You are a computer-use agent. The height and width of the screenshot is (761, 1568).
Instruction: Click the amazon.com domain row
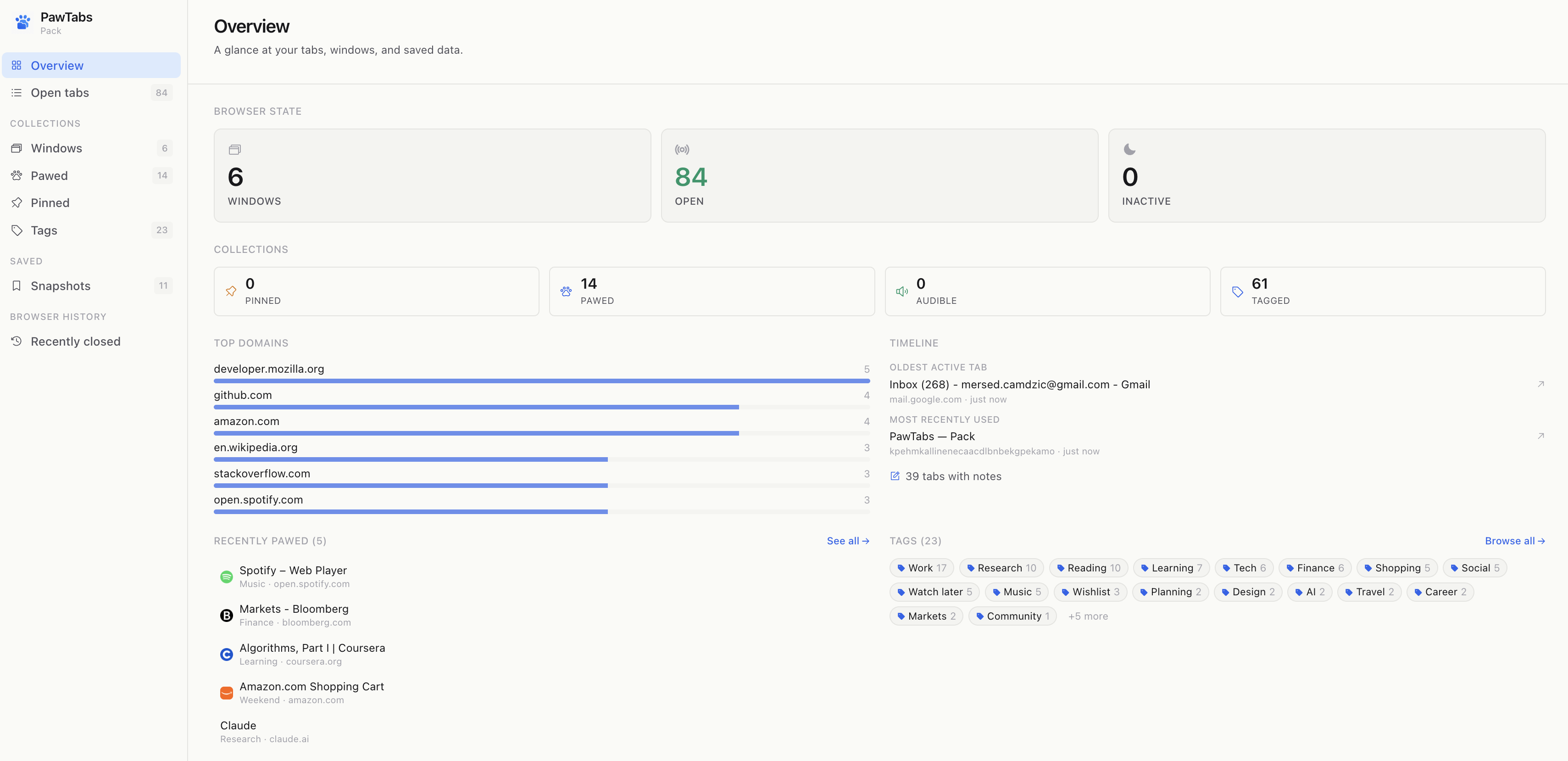[542, 426]
